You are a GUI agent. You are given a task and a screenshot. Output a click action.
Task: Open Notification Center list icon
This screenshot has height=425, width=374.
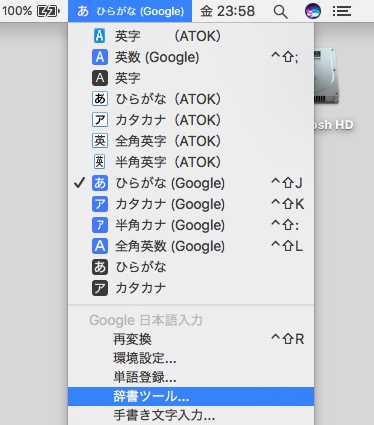coord(342,11)
